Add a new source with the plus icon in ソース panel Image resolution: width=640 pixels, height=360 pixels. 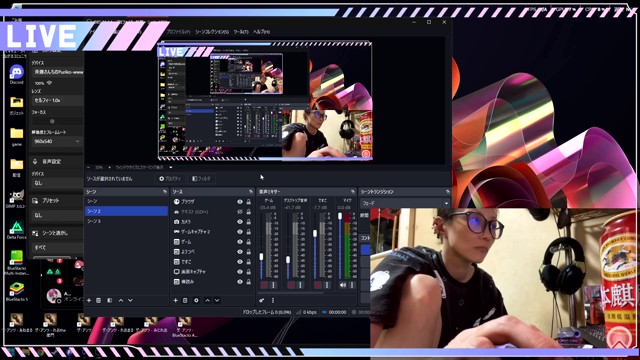click(176, 300)
